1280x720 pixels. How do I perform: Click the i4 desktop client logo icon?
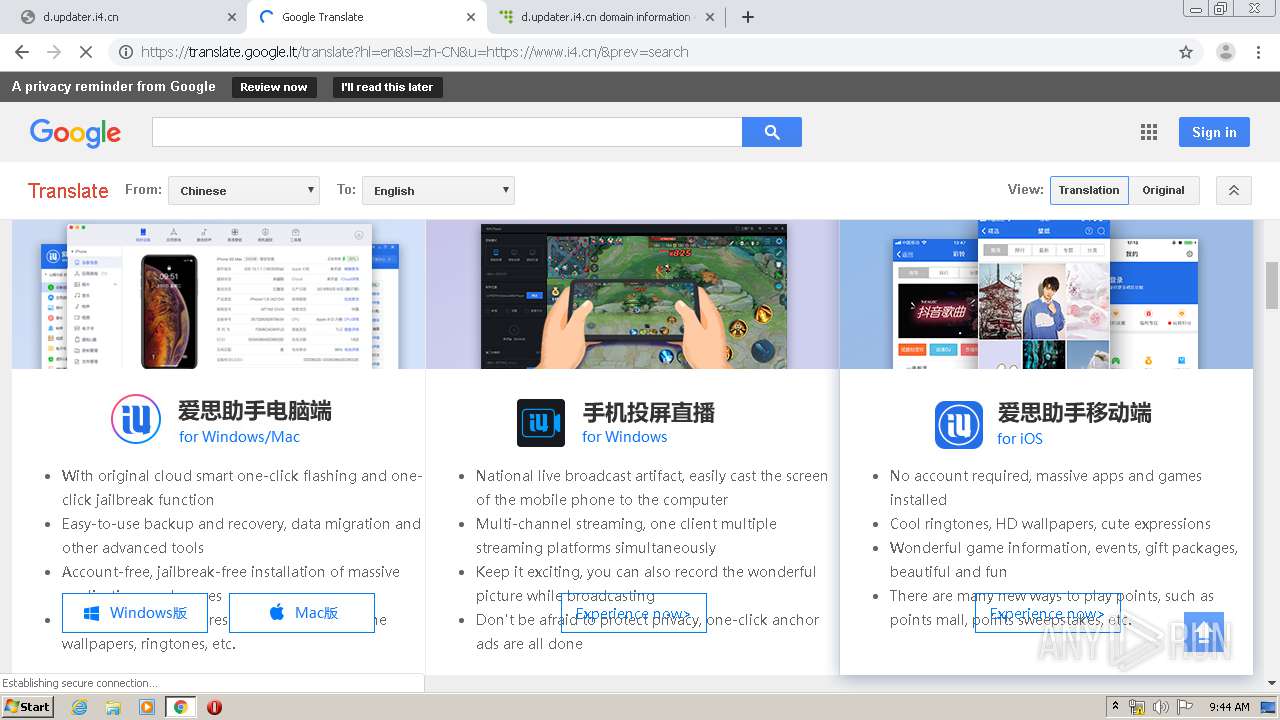point(136,419)
